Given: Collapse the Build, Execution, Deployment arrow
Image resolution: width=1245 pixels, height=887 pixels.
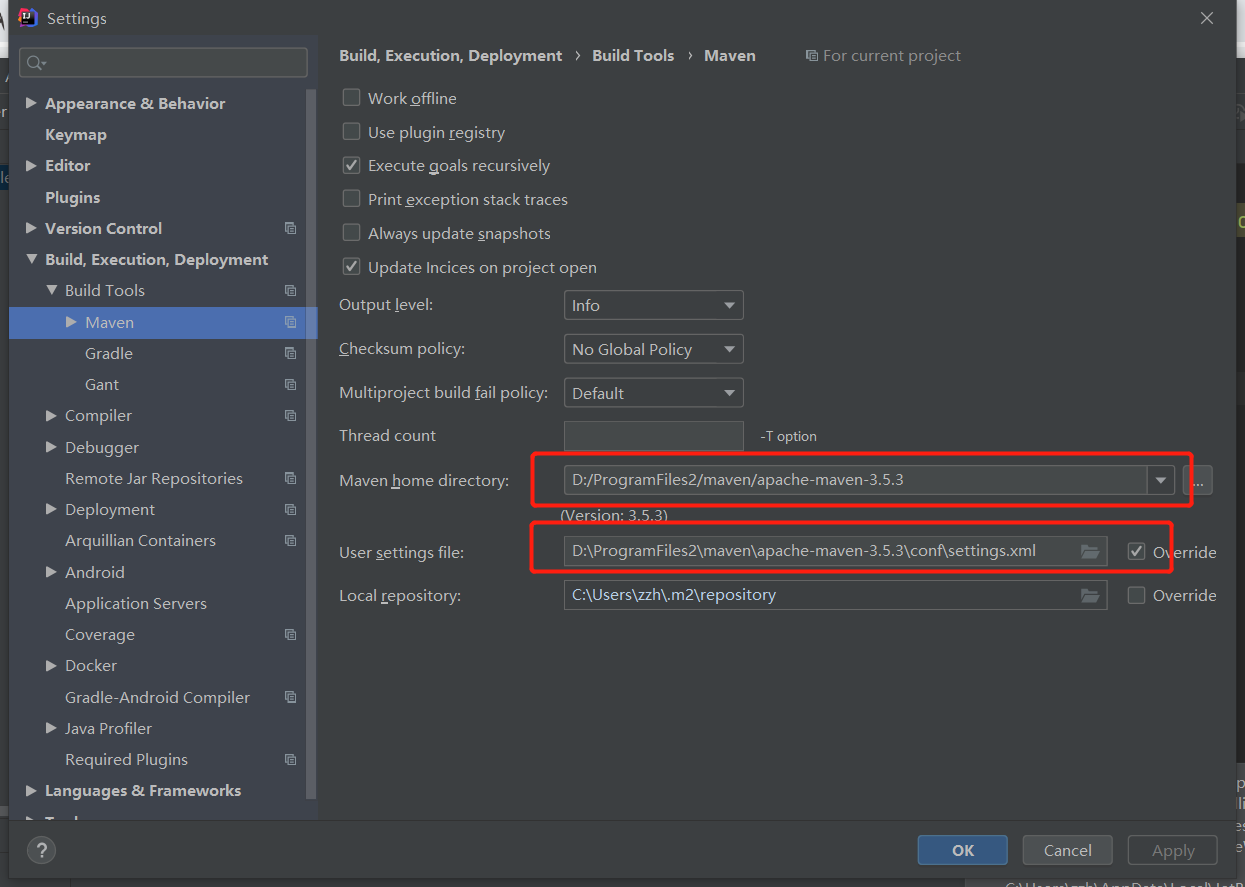Looking at the screenshot, I should pyautogui.click(x=31, y=259).
